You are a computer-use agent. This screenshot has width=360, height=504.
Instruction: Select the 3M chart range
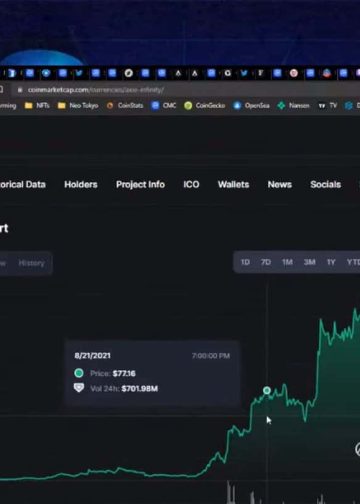tap(309, 262)
